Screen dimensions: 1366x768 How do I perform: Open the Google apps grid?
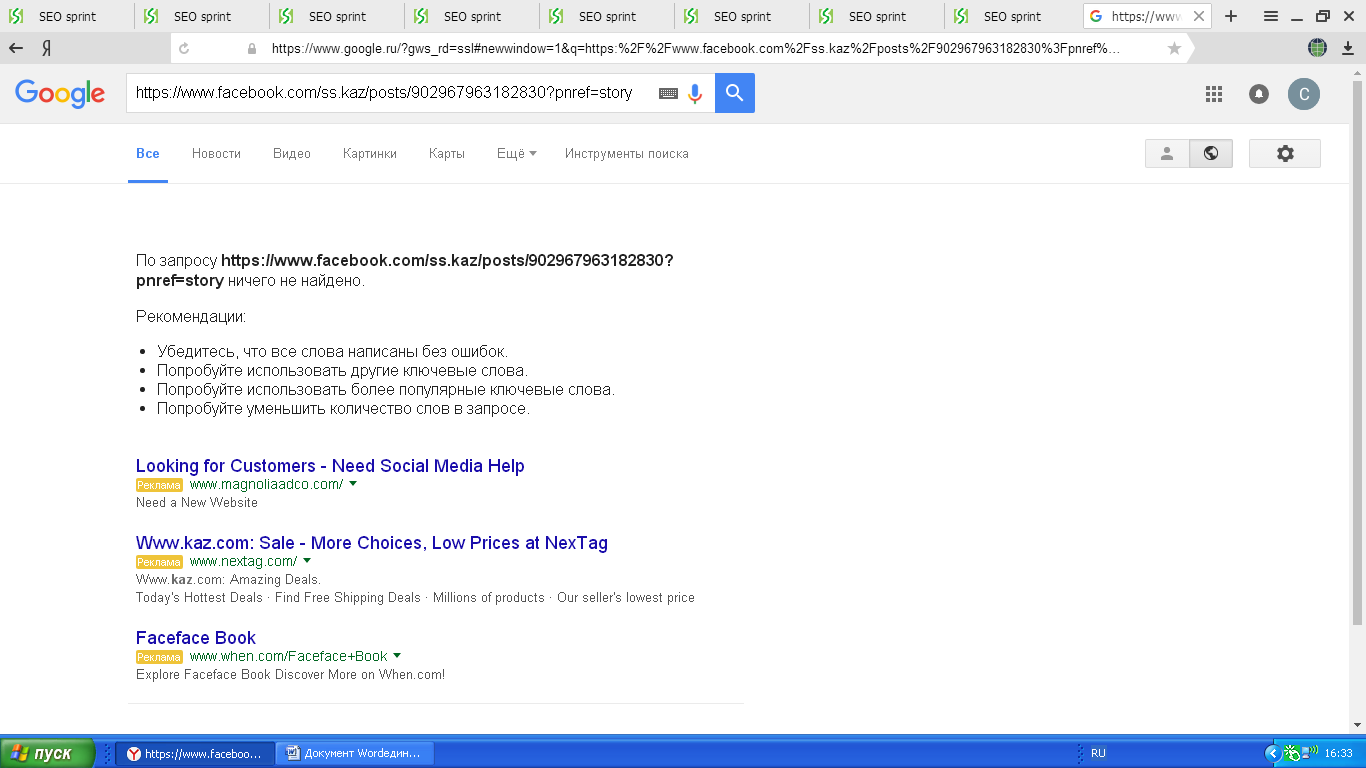[x=1214, y=94]
